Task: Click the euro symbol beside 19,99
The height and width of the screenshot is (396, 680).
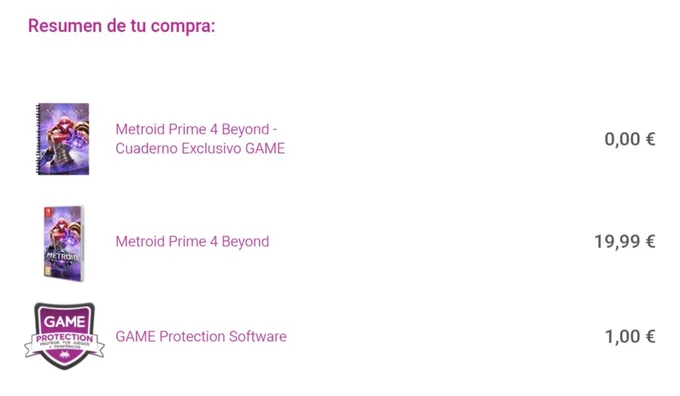Action: [x=651, y=242]
